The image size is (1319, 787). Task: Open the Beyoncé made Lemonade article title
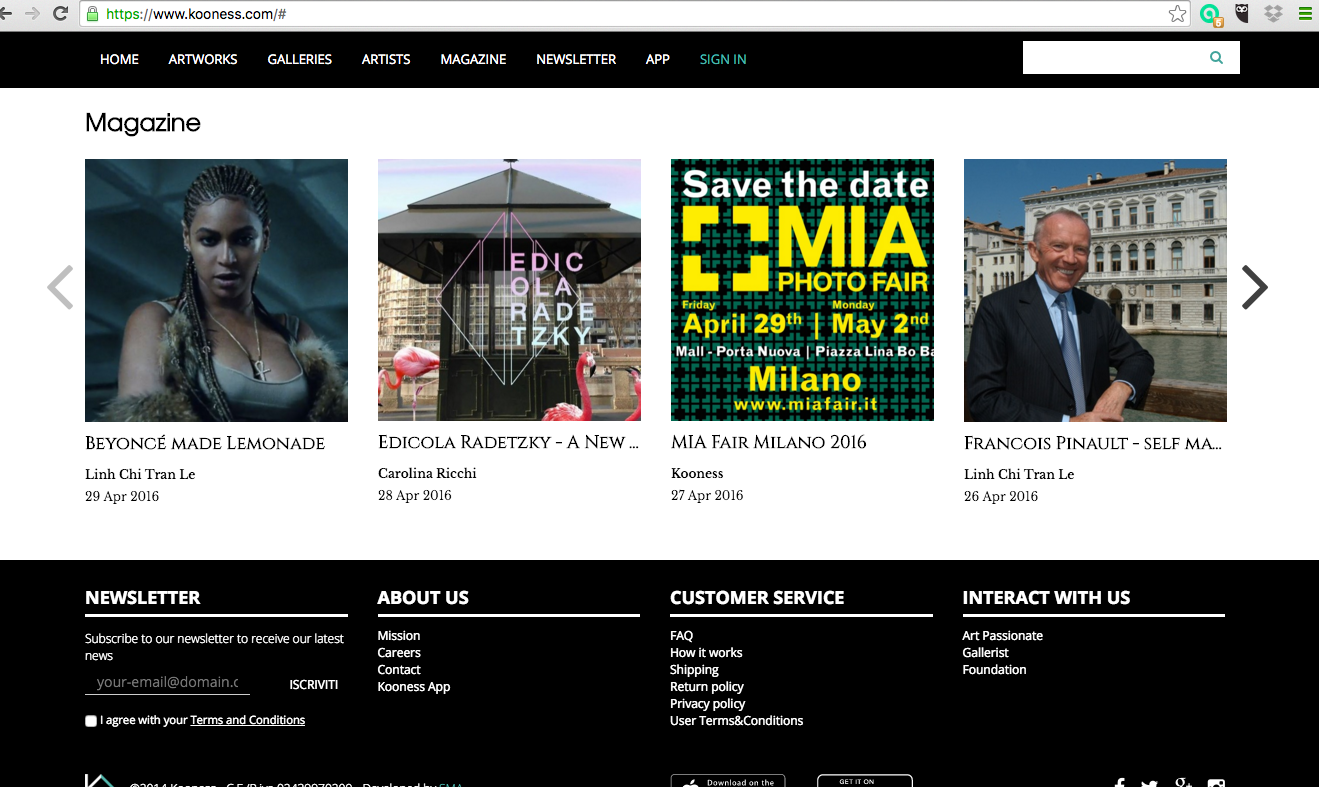205,444
